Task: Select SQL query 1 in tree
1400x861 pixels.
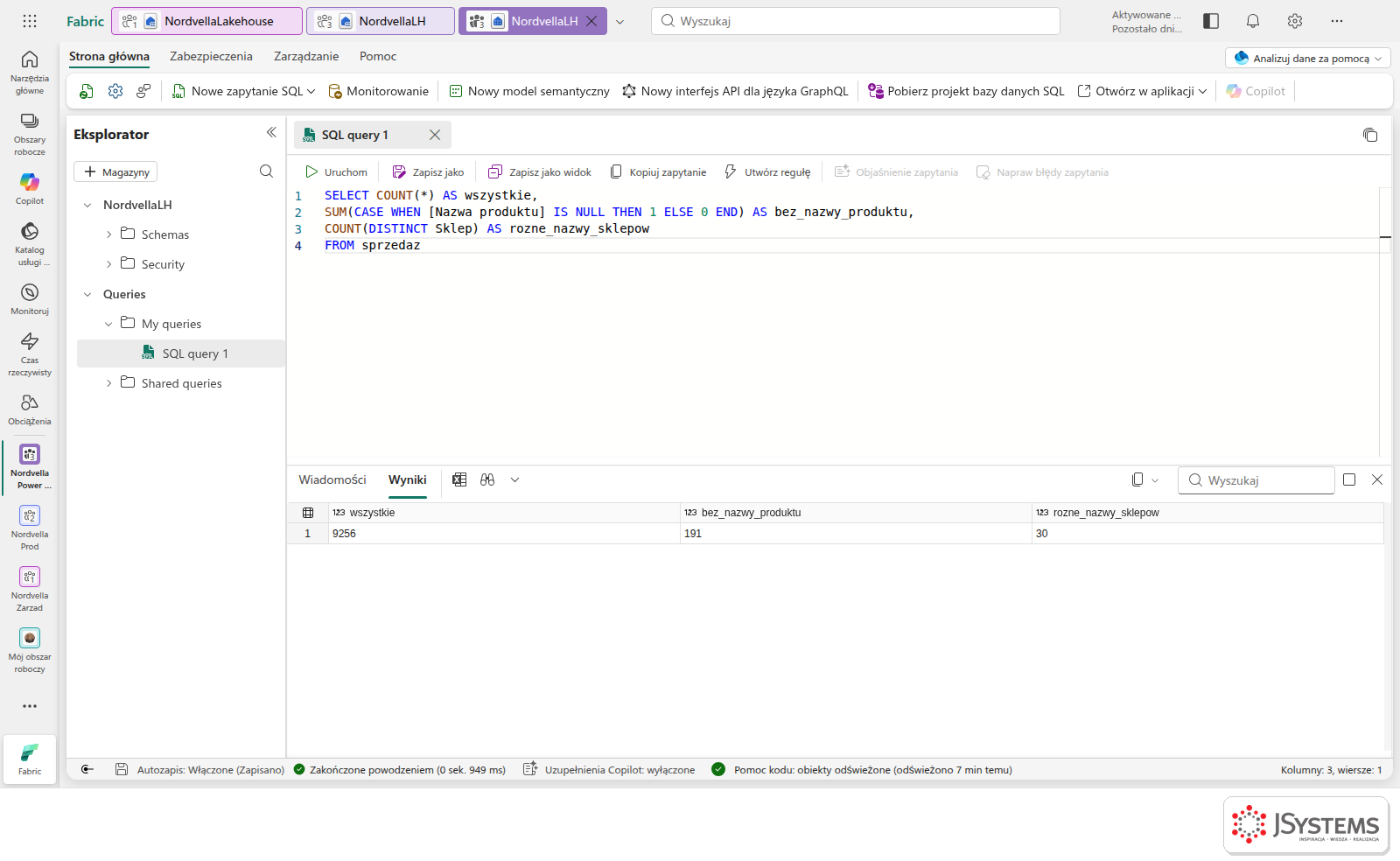Action: 181,353
